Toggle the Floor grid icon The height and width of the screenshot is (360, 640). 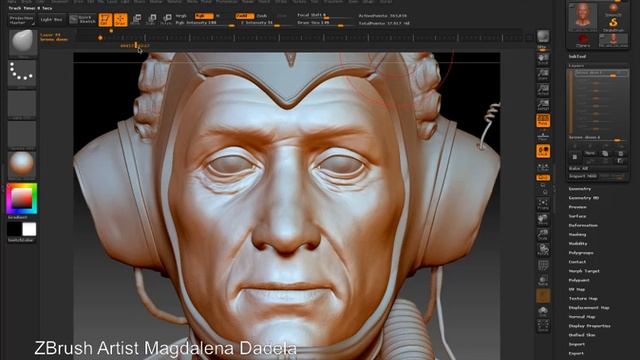(x=543, y=136)
